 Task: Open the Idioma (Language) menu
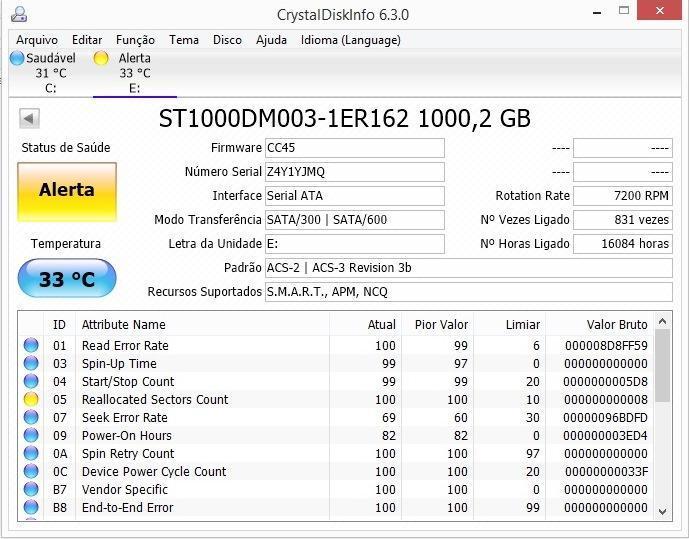click(x=350, y=40)
